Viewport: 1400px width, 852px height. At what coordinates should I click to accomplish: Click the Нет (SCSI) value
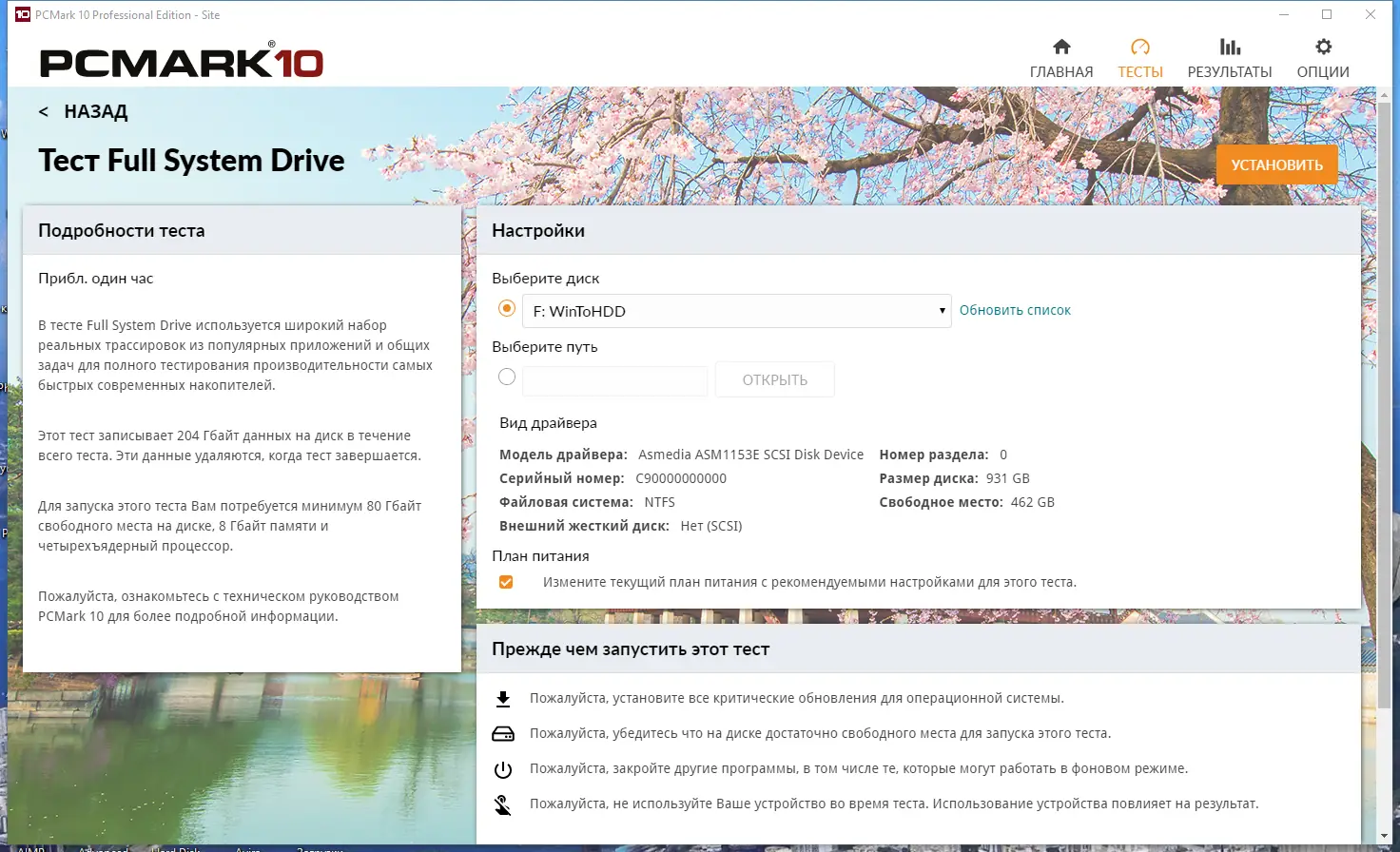[711, 526]
